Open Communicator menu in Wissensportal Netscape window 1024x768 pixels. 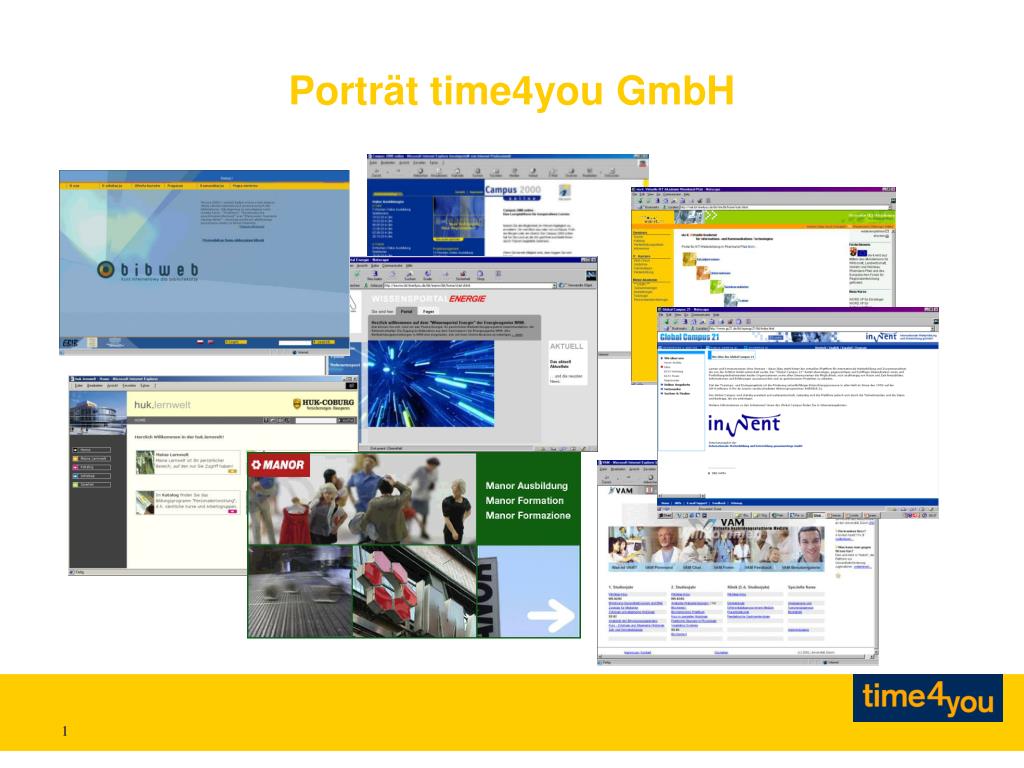point(392,266)
